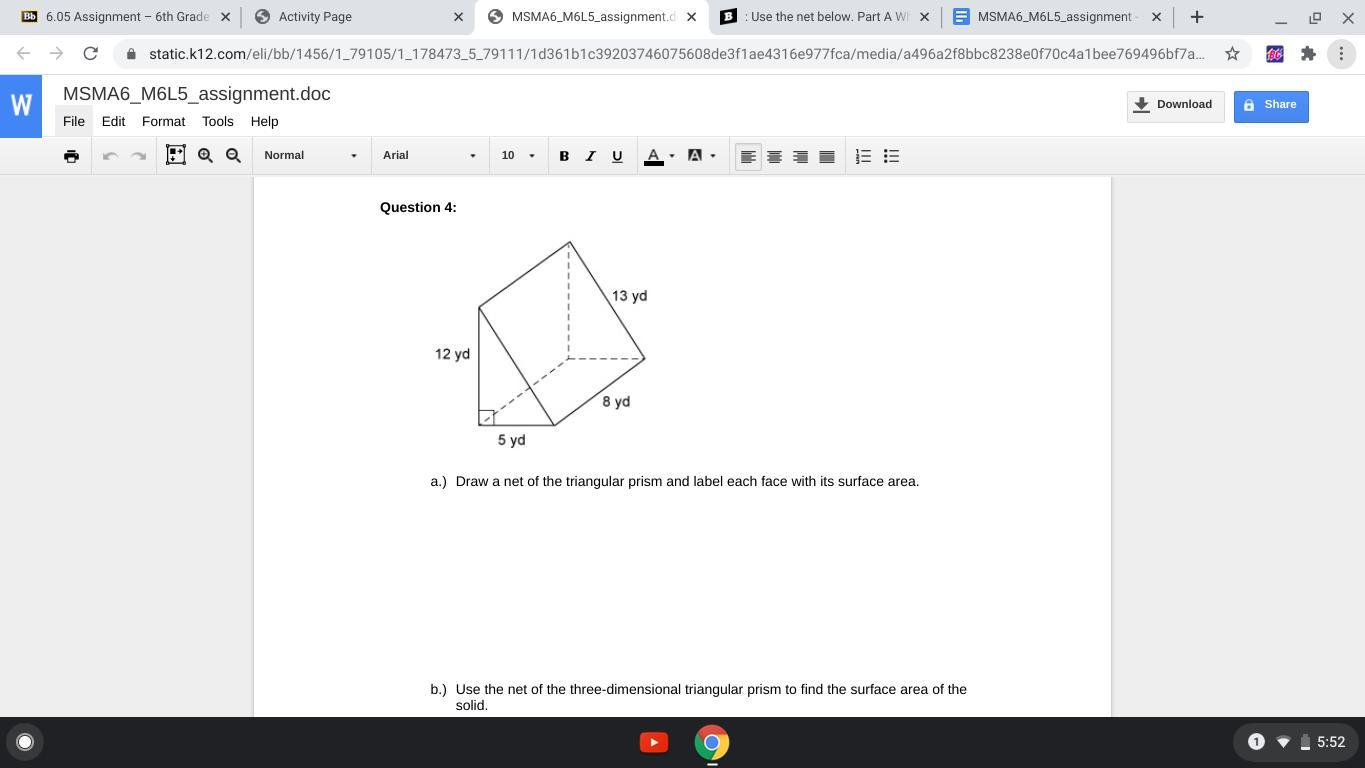Click the triangular prism diagram
Screen dimensions: 1365x768
click(x=541, y=342)
